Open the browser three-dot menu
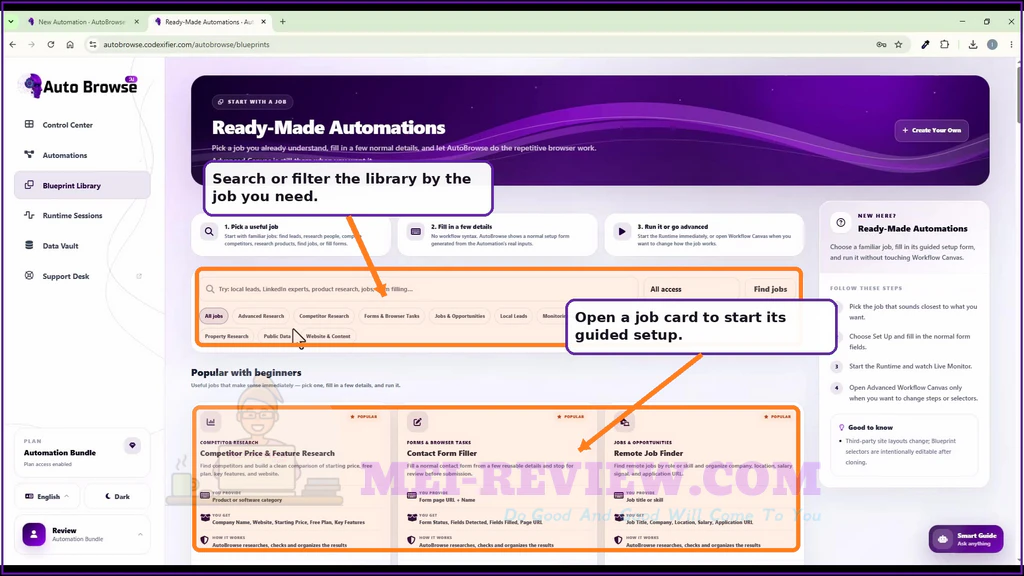This screenshot has height=576, width=1024. point(1011,44)
